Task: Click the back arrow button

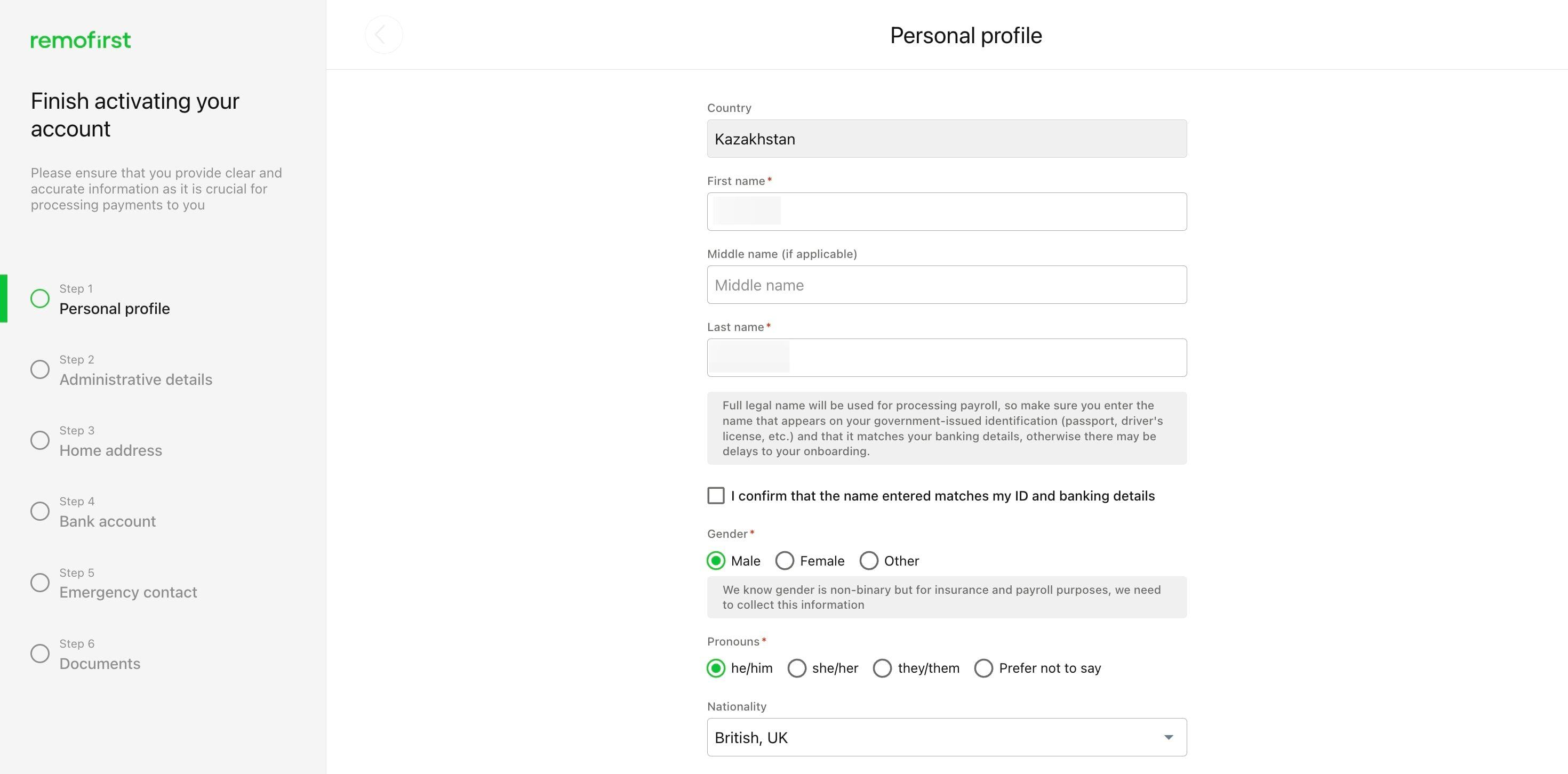Action: 383,35
